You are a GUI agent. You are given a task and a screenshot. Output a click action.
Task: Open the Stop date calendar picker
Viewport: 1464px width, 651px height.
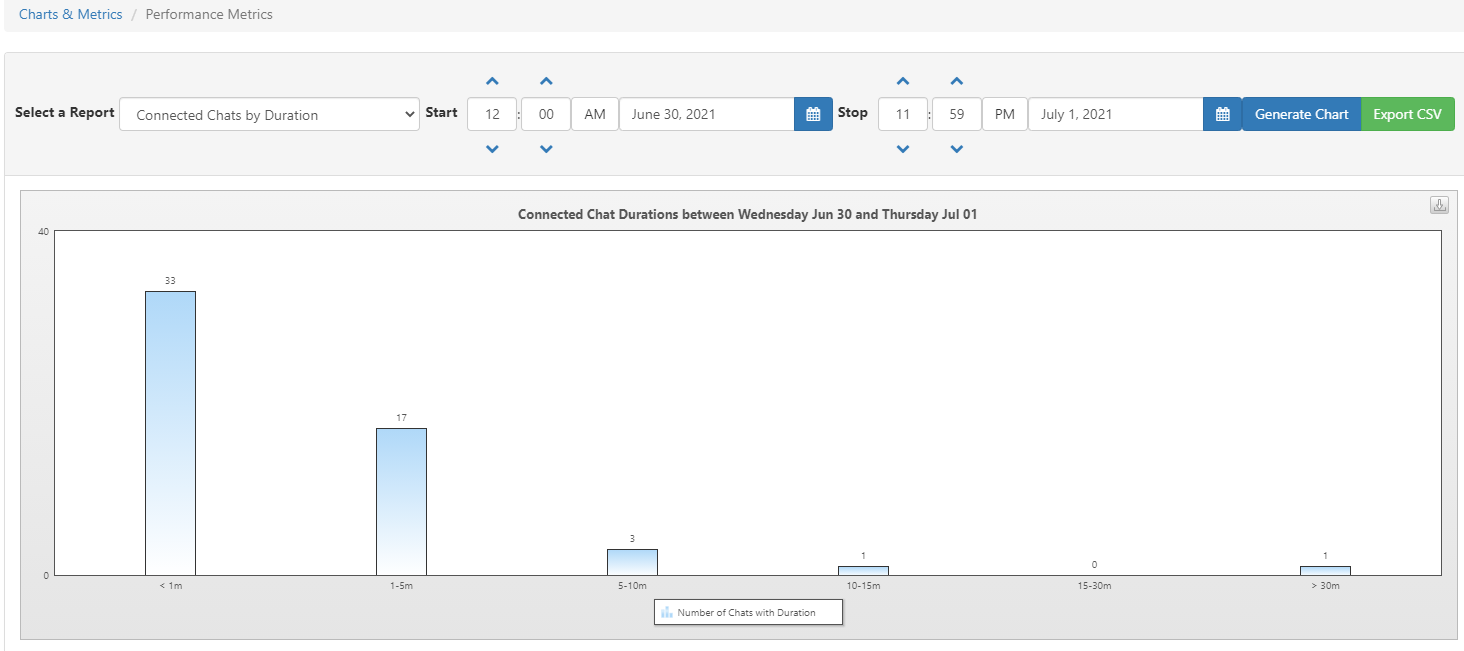click(x=1222, y=114)
